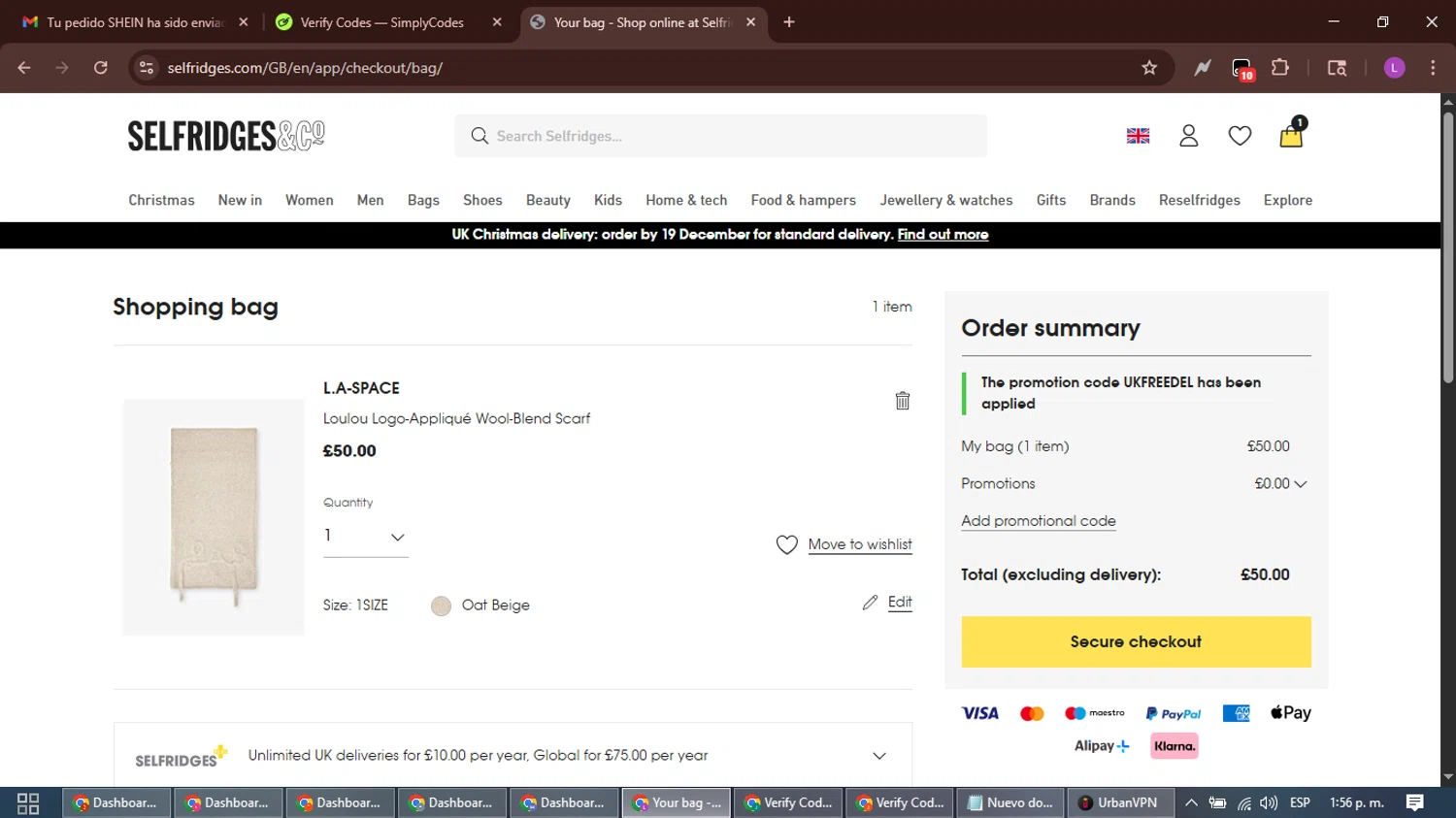
Task: Click the taskbar volume icon
Action: point(1269,803)
